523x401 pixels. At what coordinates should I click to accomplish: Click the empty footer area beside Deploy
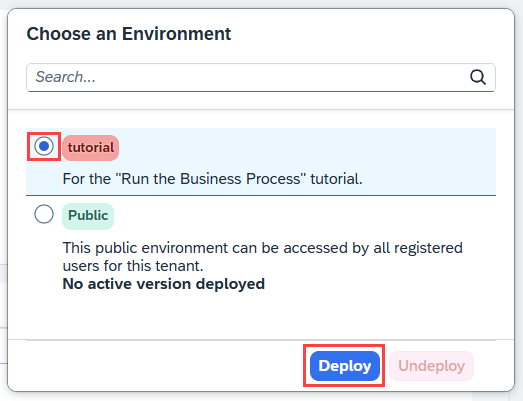(x=160, y=366)
